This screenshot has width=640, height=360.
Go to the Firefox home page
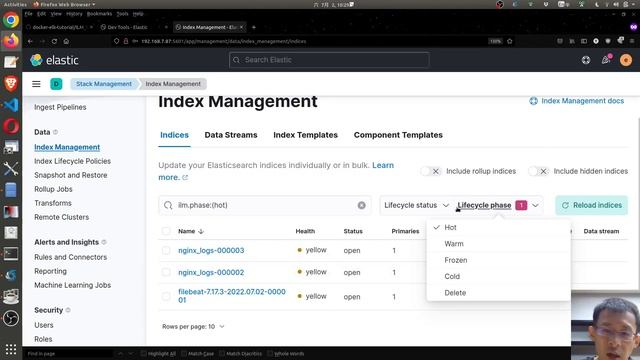(x=66, y=41)
